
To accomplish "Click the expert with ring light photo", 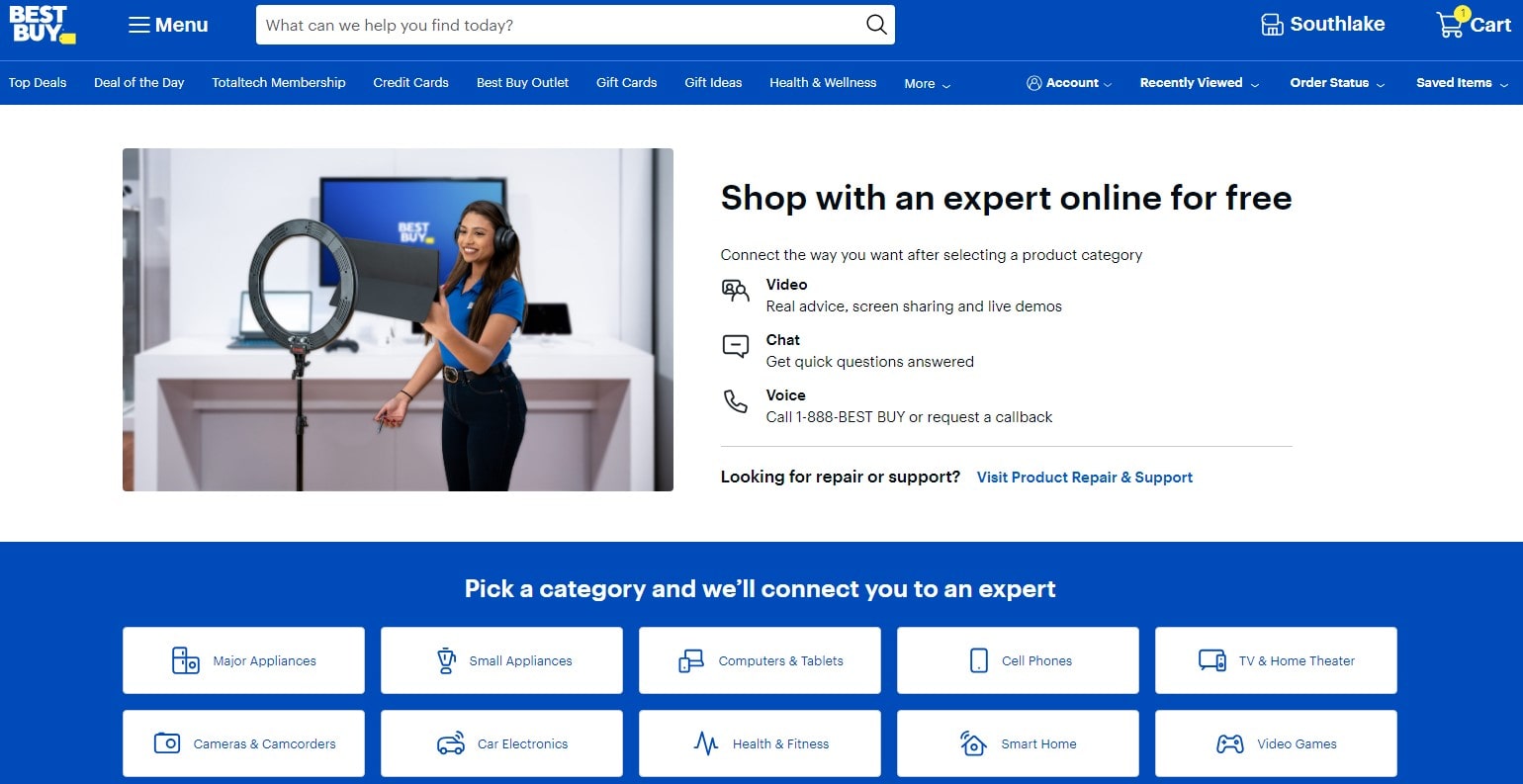I will 398,319.
